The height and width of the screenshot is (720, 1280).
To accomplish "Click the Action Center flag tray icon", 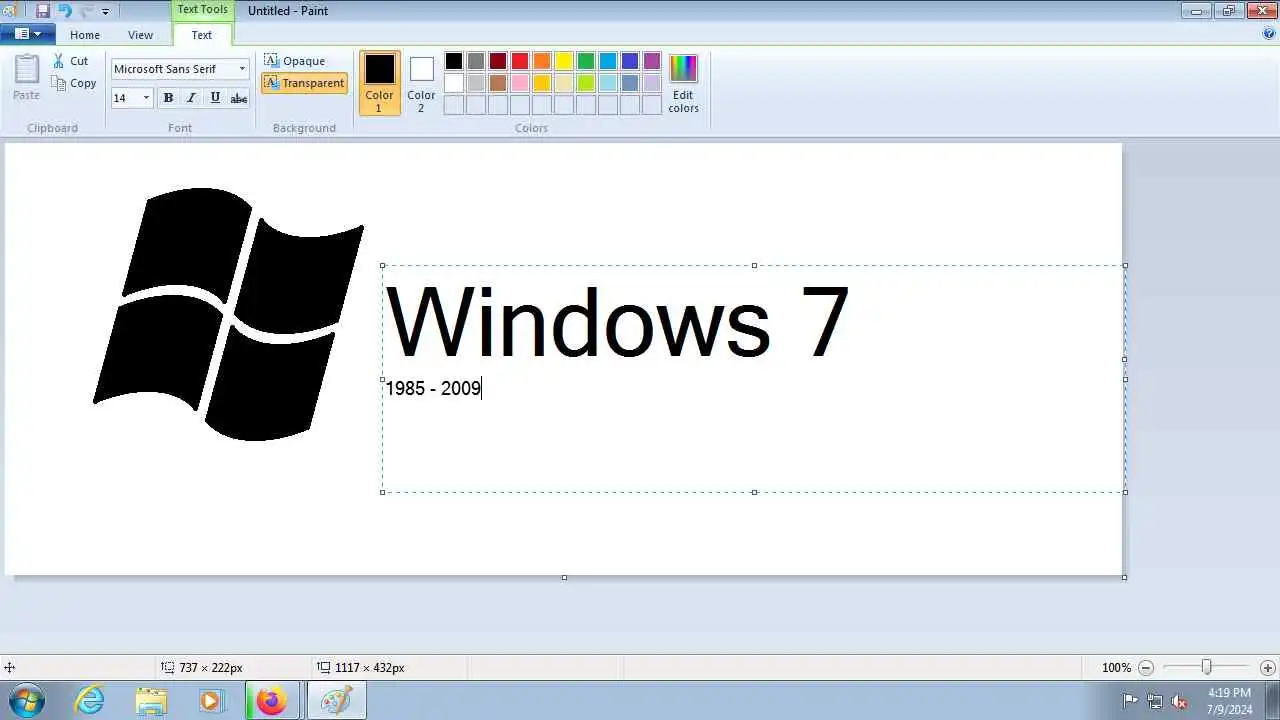I will [1130, 701].
